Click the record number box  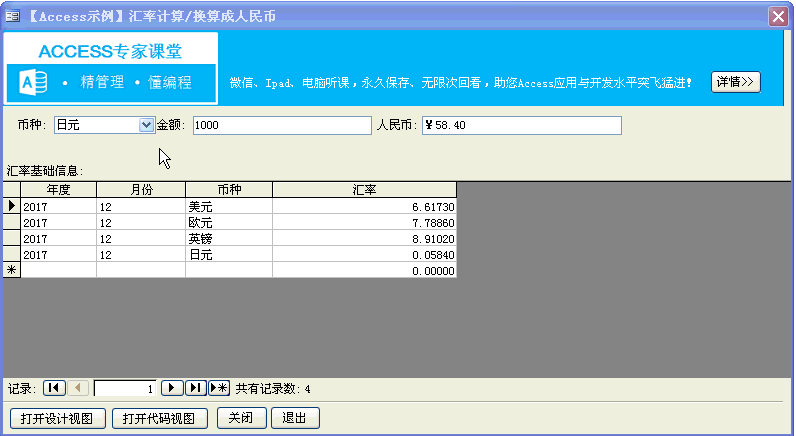(x=125, y=389)
